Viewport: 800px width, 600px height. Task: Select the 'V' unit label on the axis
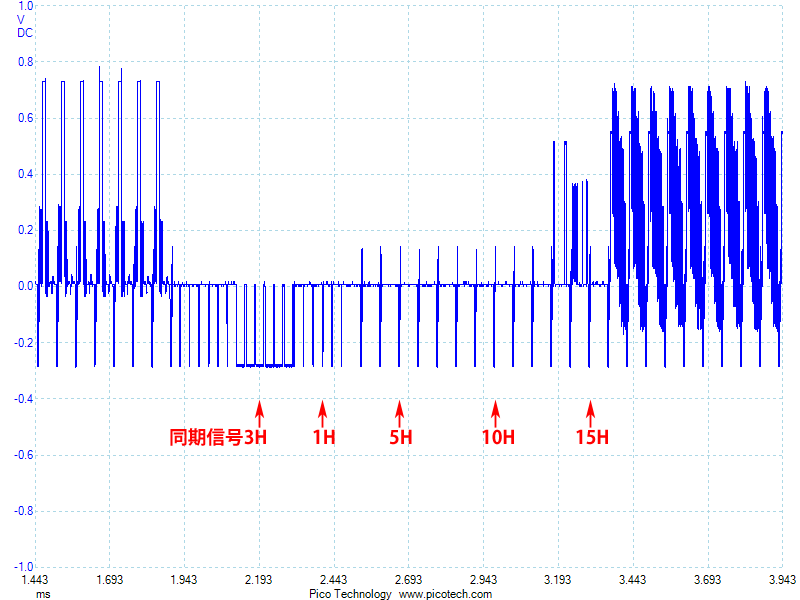point(21,20)
